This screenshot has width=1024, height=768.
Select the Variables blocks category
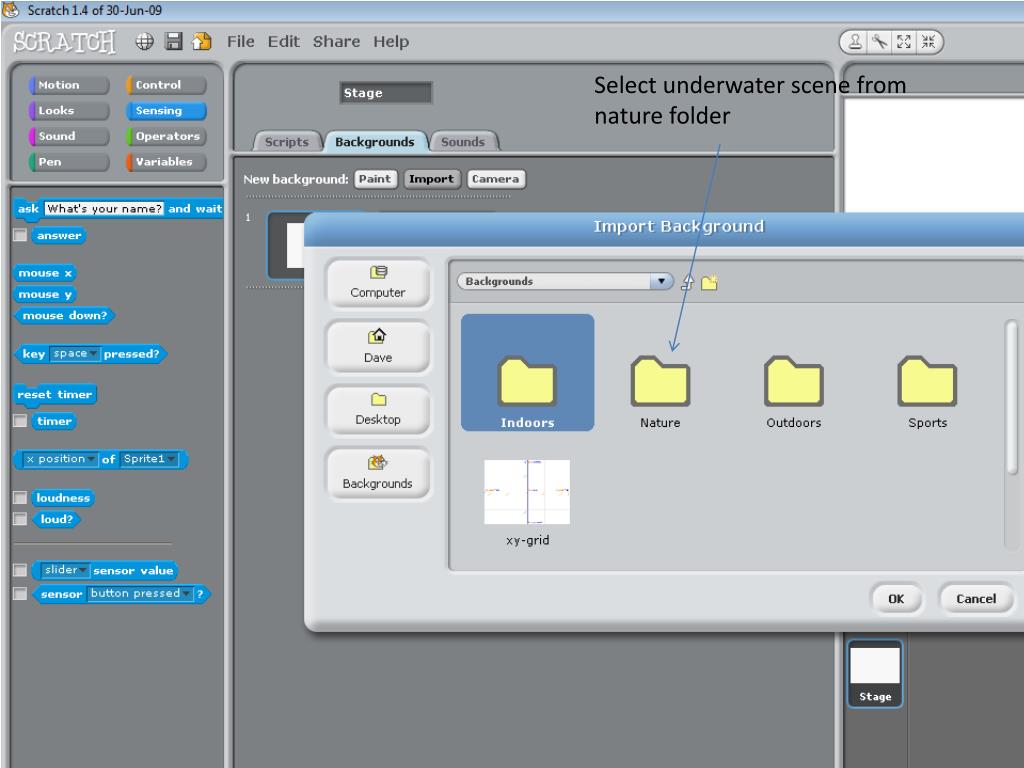[x=166, y=161]
